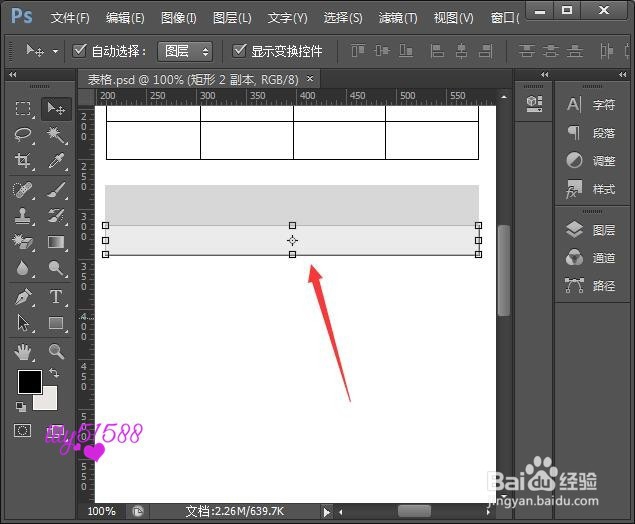This screenshot has height=524, width=635.
Task: Open the 图层 panel button
Action: [591, 230]
